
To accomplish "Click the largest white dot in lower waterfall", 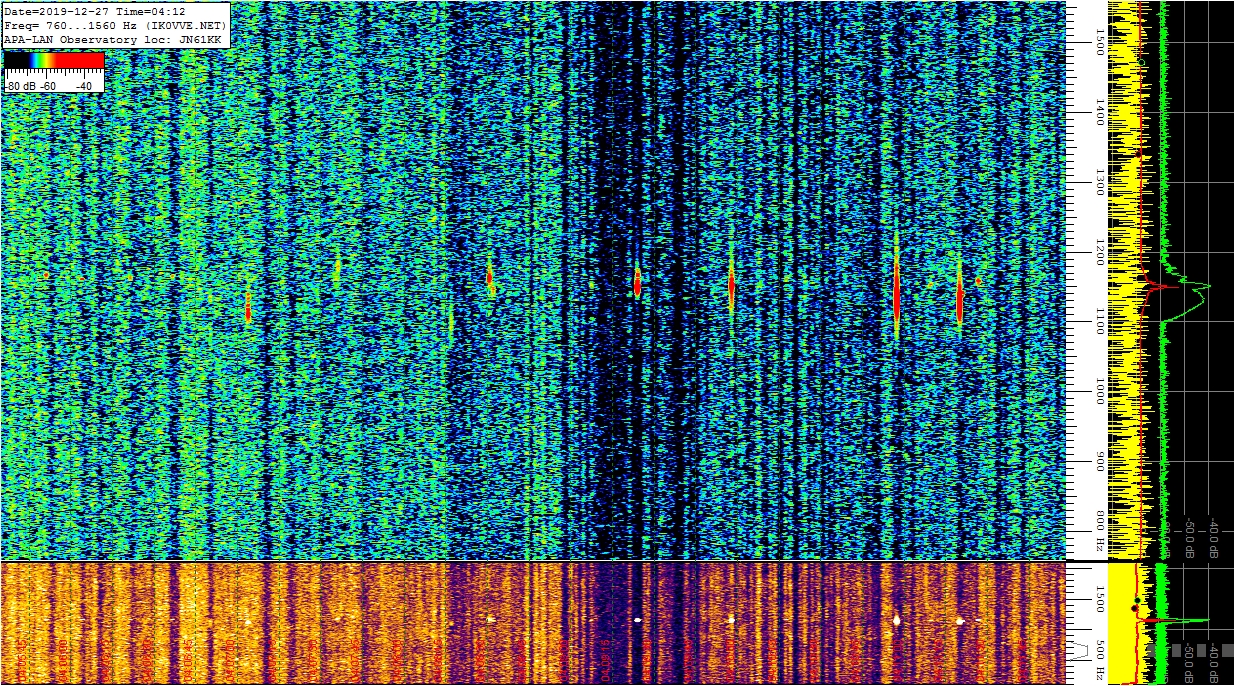I will pyautogui.click(x=897, y=620).
